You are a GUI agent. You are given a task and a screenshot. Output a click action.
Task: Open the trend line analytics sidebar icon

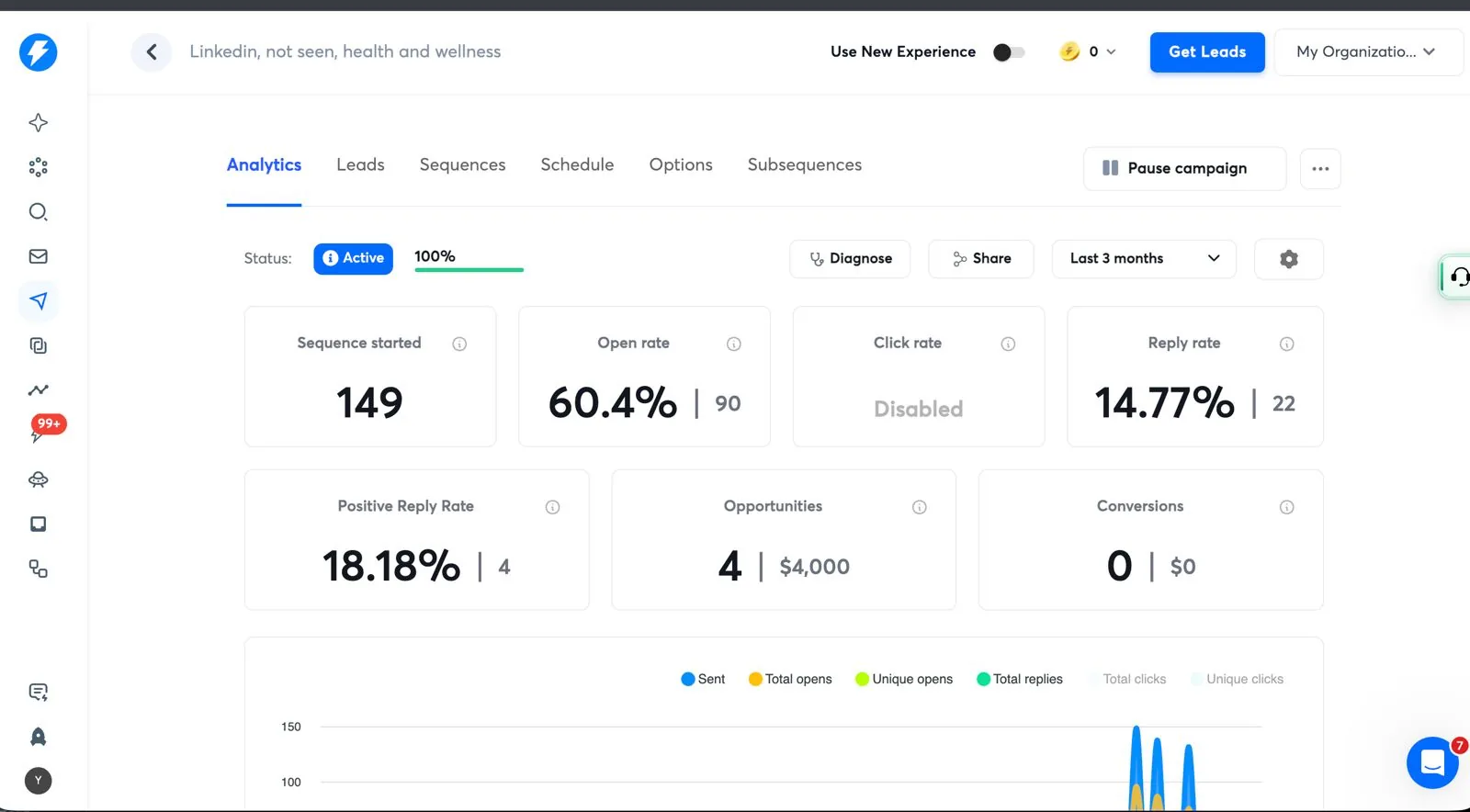click(x=38, y=390)
